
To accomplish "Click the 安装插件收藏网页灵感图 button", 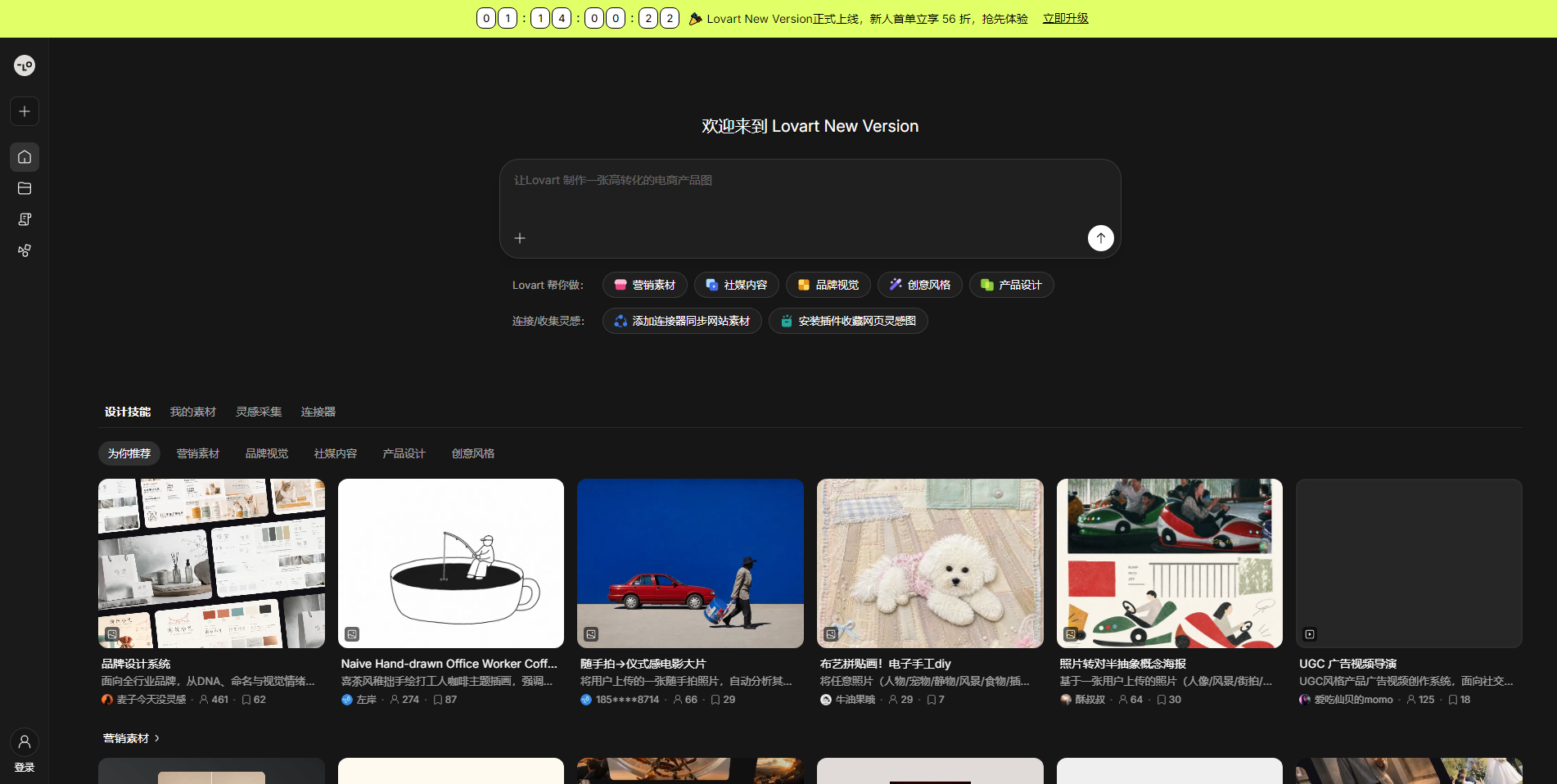I will tap(848, 321).
